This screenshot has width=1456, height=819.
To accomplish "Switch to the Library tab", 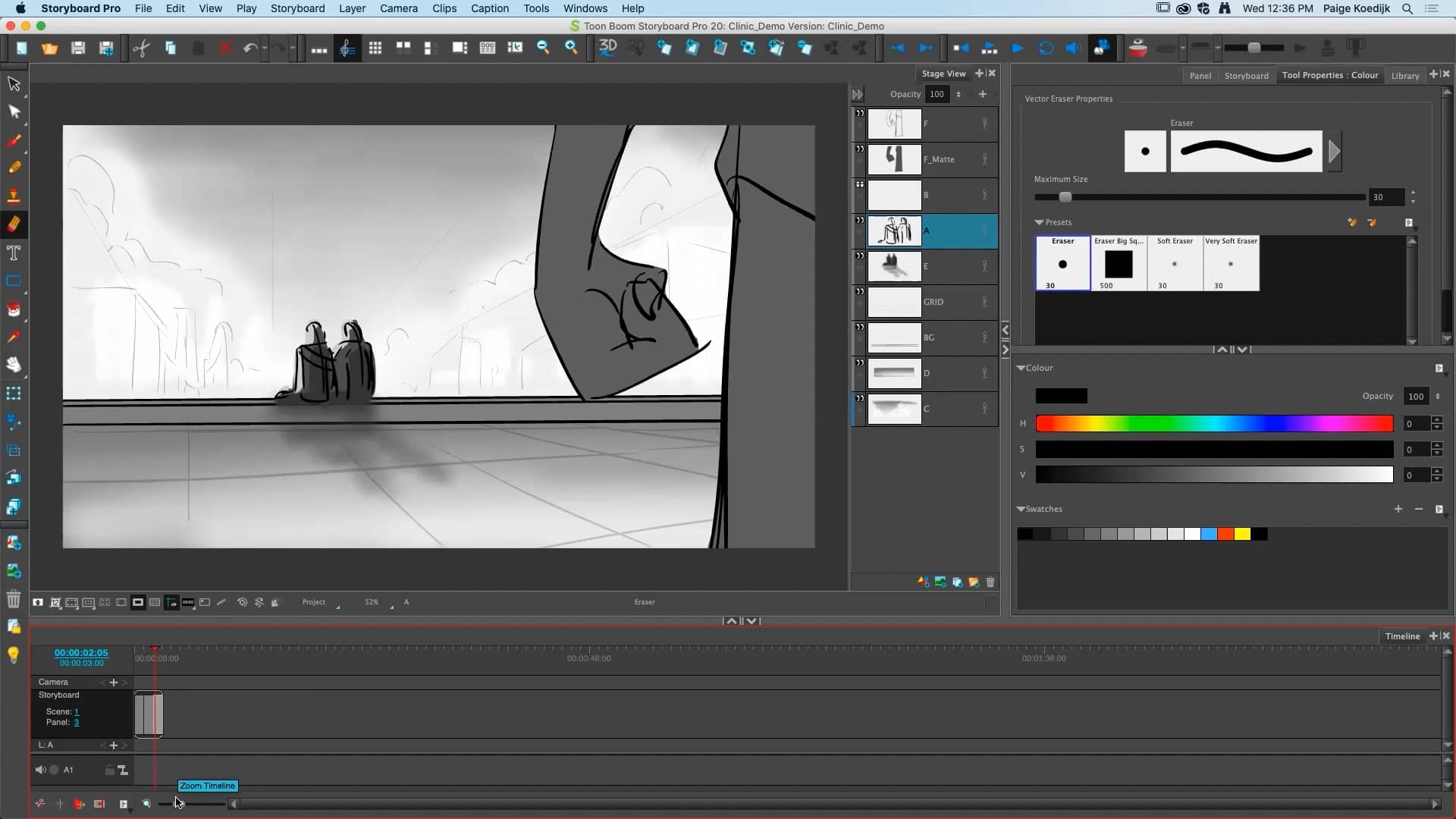I will (1404, 75).
